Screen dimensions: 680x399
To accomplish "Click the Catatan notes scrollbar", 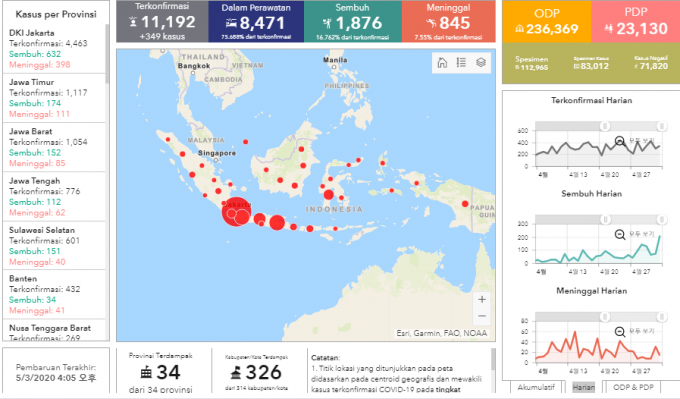I will [493, 360].
